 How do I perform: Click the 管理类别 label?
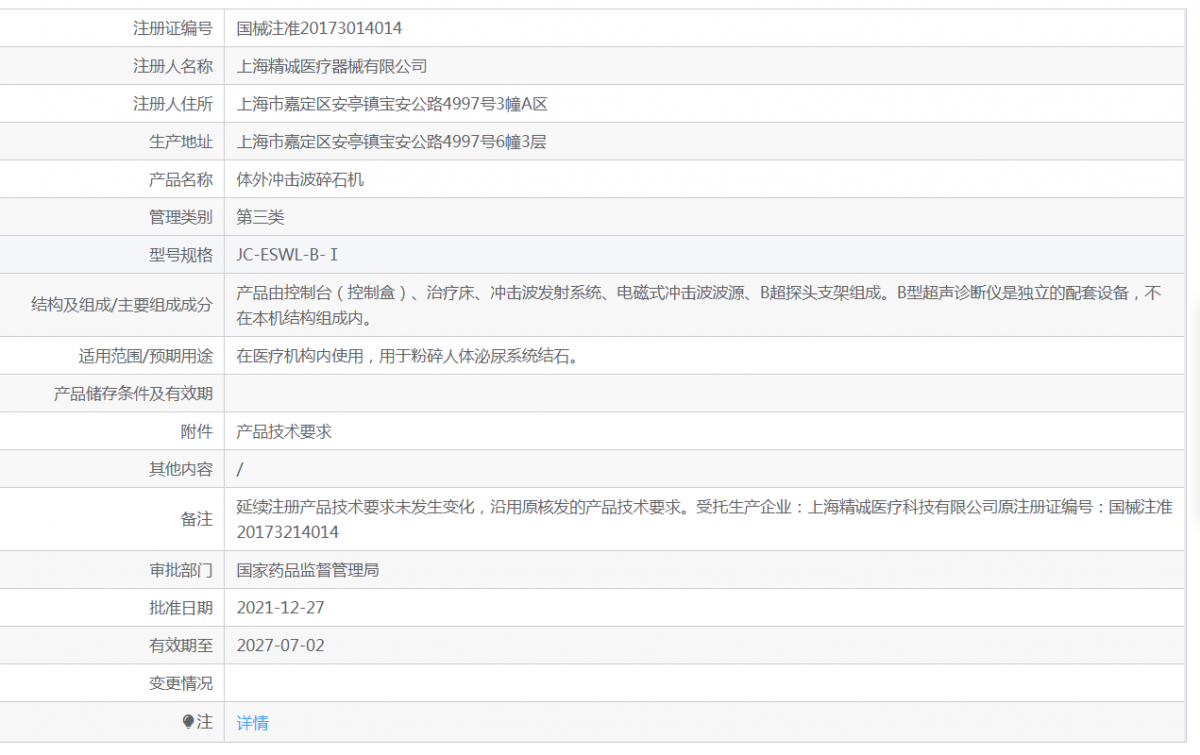tap(181, 217)
